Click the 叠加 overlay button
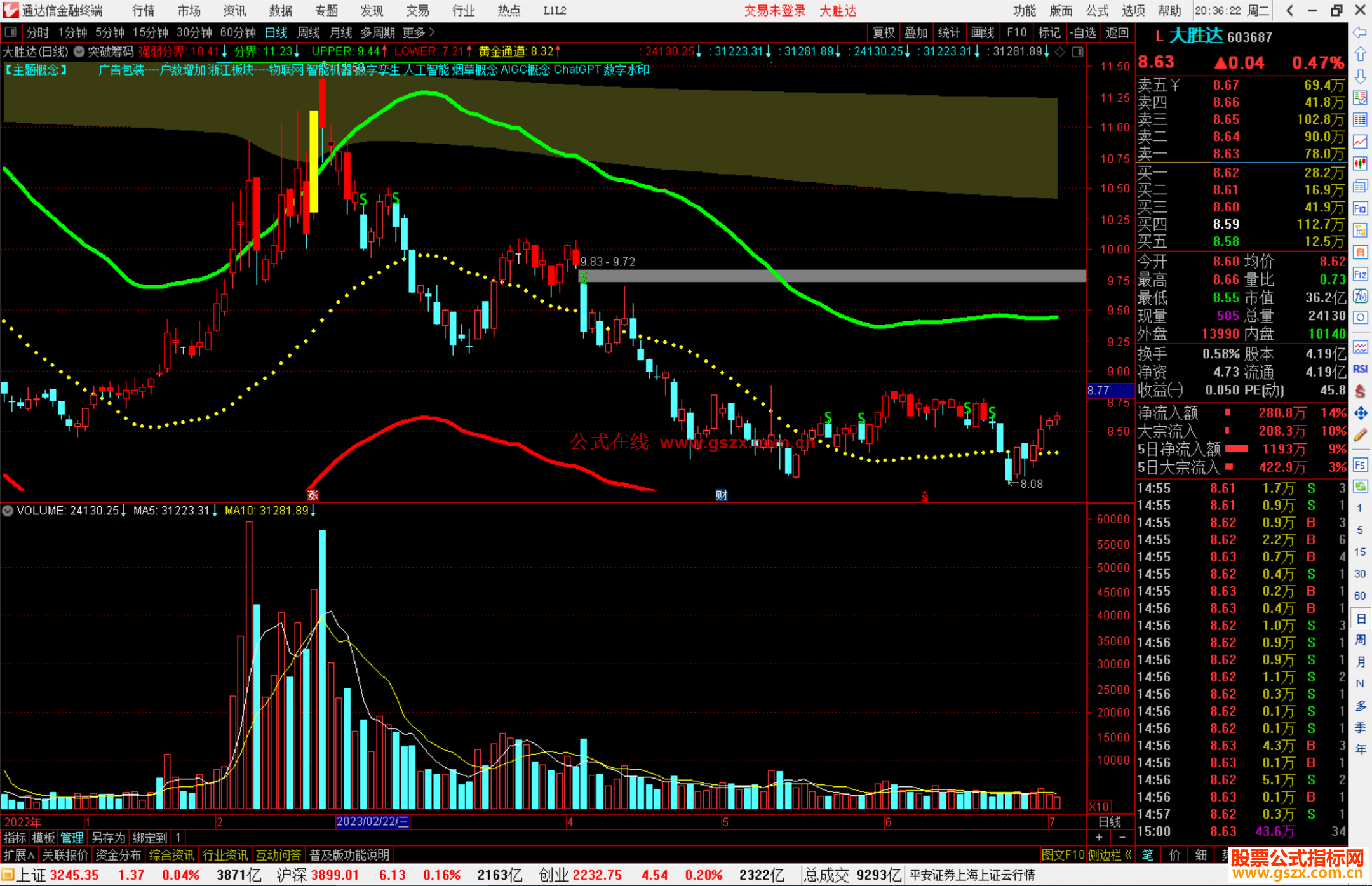This screenshot has height=886, width=1372. (x=916, y=32)
